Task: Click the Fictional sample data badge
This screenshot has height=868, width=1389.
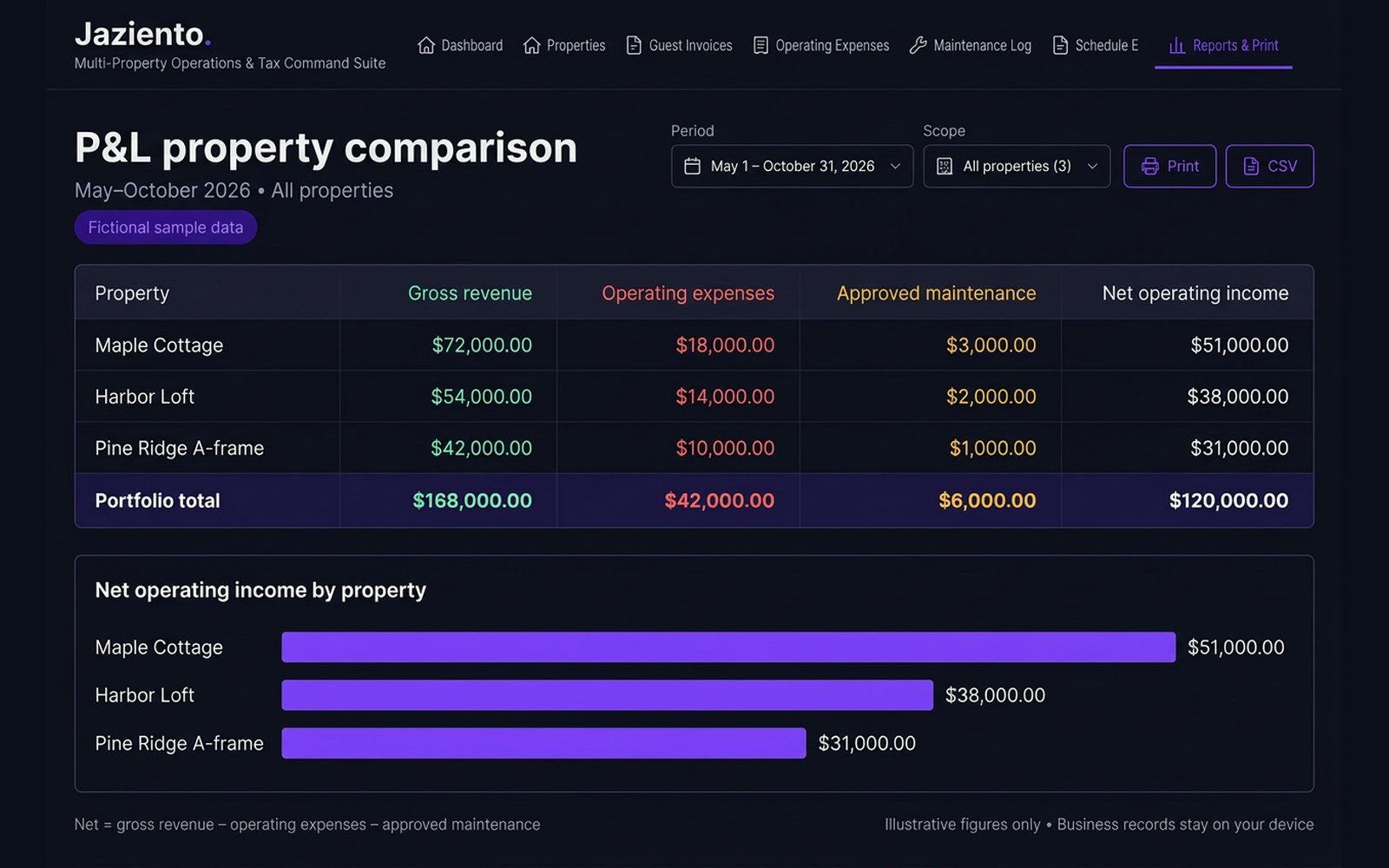Action: click(x=166, y=227)
